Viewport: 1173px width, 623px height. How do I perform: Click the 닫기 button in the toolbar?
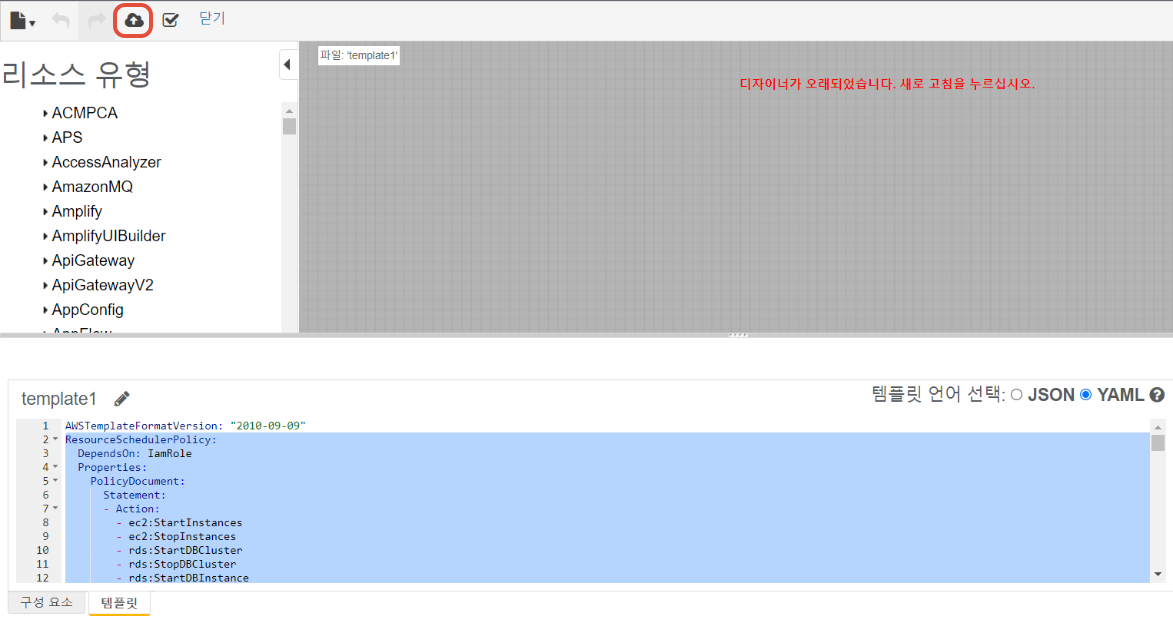pos(212,19)
